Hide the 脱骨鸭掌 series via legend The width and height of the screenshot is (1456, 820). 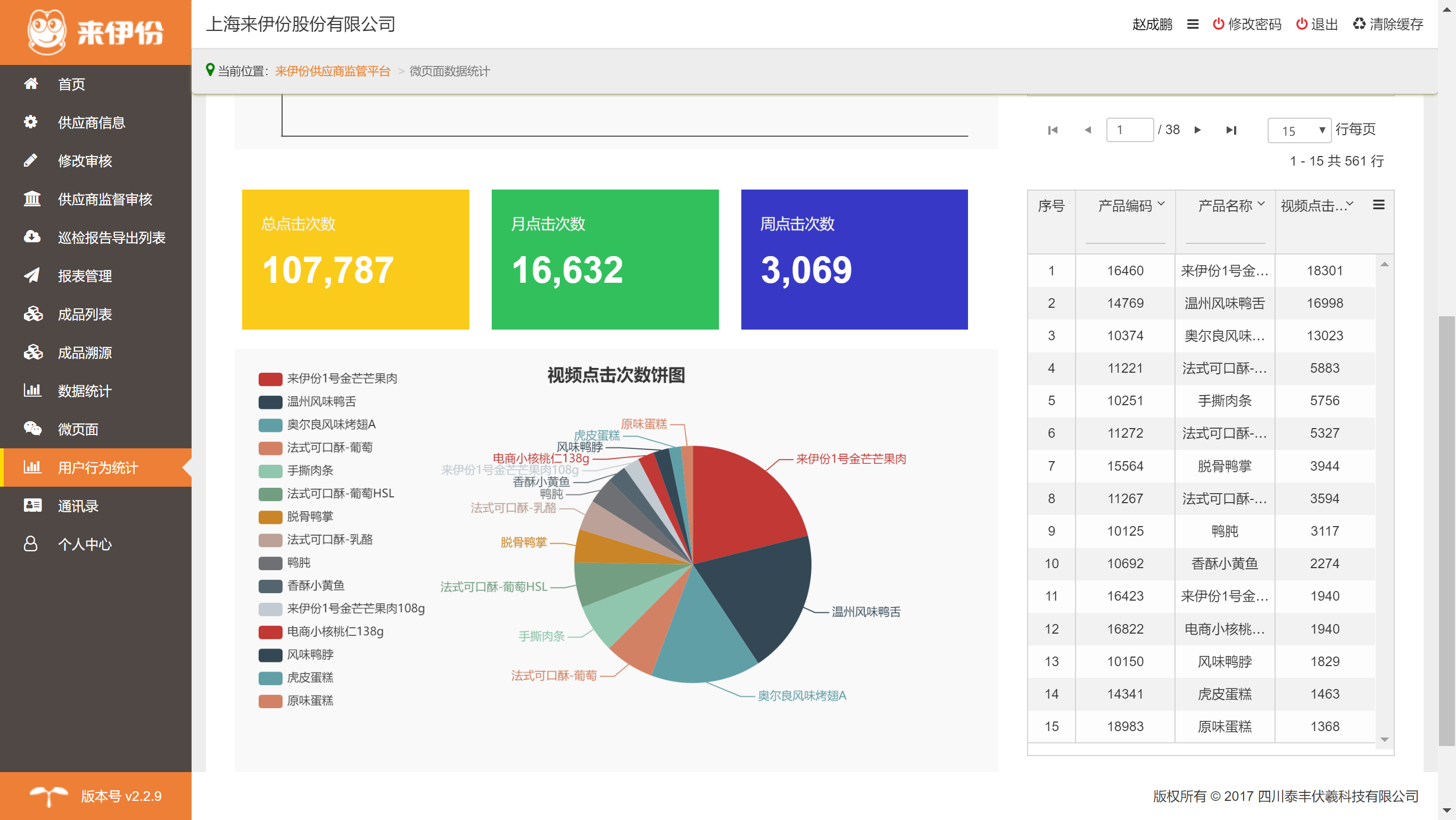(x=309, y=516)
